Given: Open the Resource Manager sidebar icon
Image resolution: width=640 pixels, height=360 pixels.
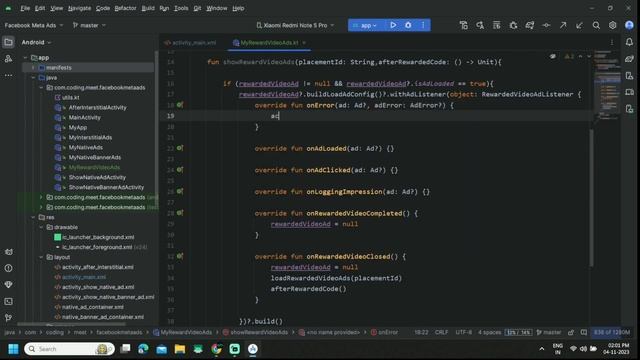Looking at the screenshot, I should coord(9,59).
